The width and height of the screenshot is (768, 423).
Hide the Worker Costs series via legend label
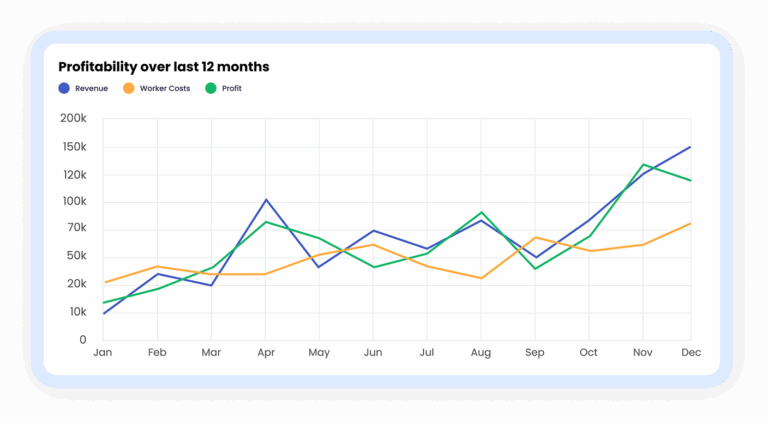(165, 89)
